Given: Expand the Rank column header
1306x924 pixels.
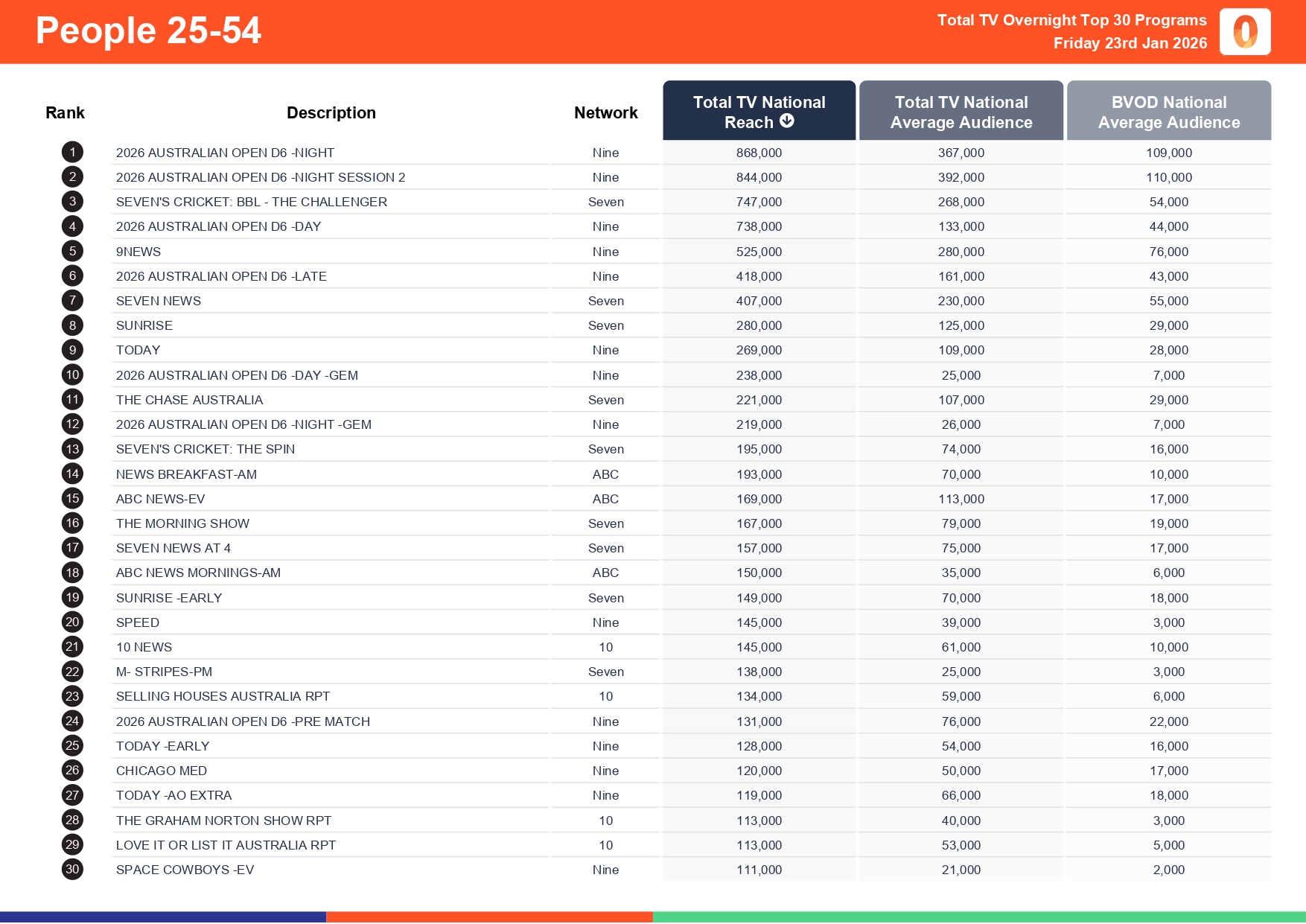Looking at the screenshot, I should [x=65, y=112].
